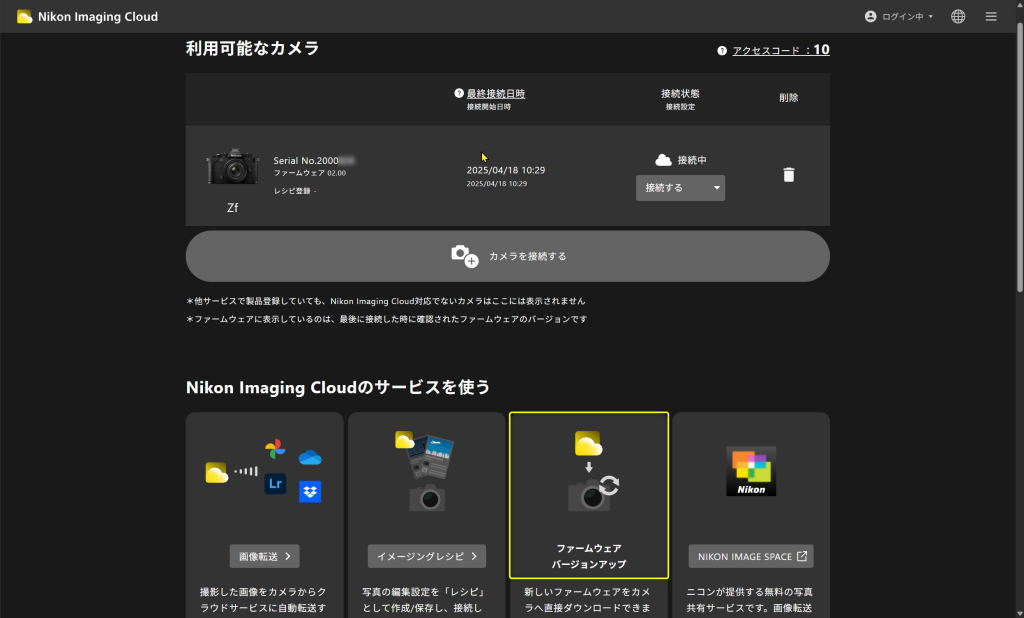This screenshot has height=618, width=1024.
Task: Click the Nikon Imaging Cloud logo icon
Action: [24, 16]
